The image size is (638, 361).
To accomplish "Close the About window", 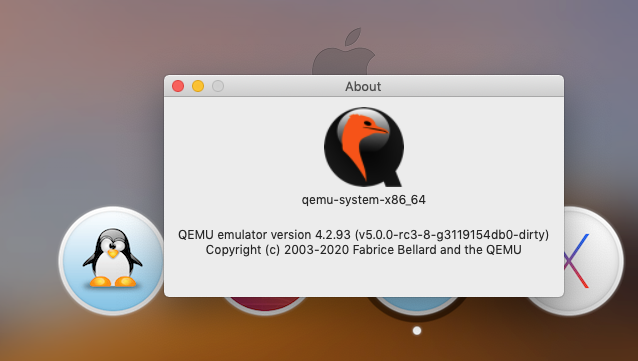I will click(x=178, y=86).
